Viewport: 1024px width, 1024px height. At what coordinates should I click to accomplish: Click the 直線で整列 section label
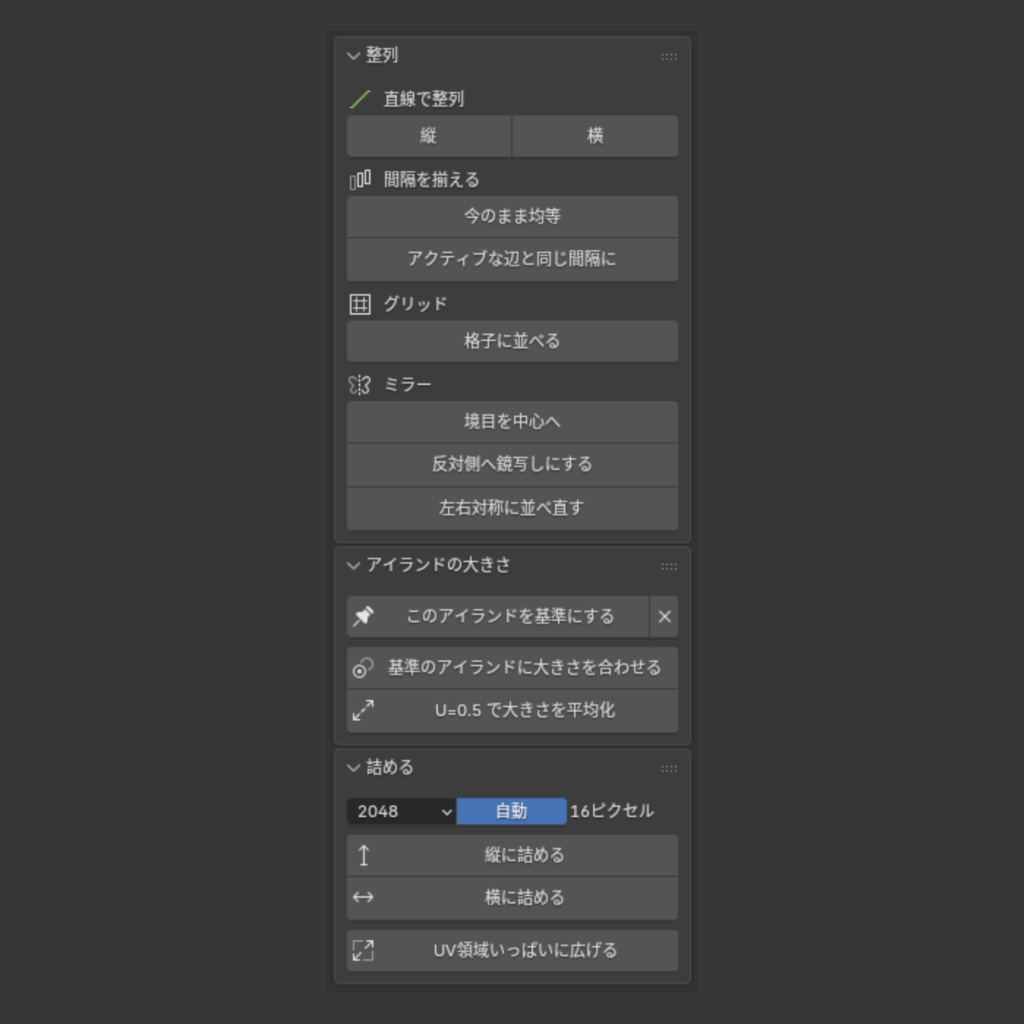click(x=424, y=99)
